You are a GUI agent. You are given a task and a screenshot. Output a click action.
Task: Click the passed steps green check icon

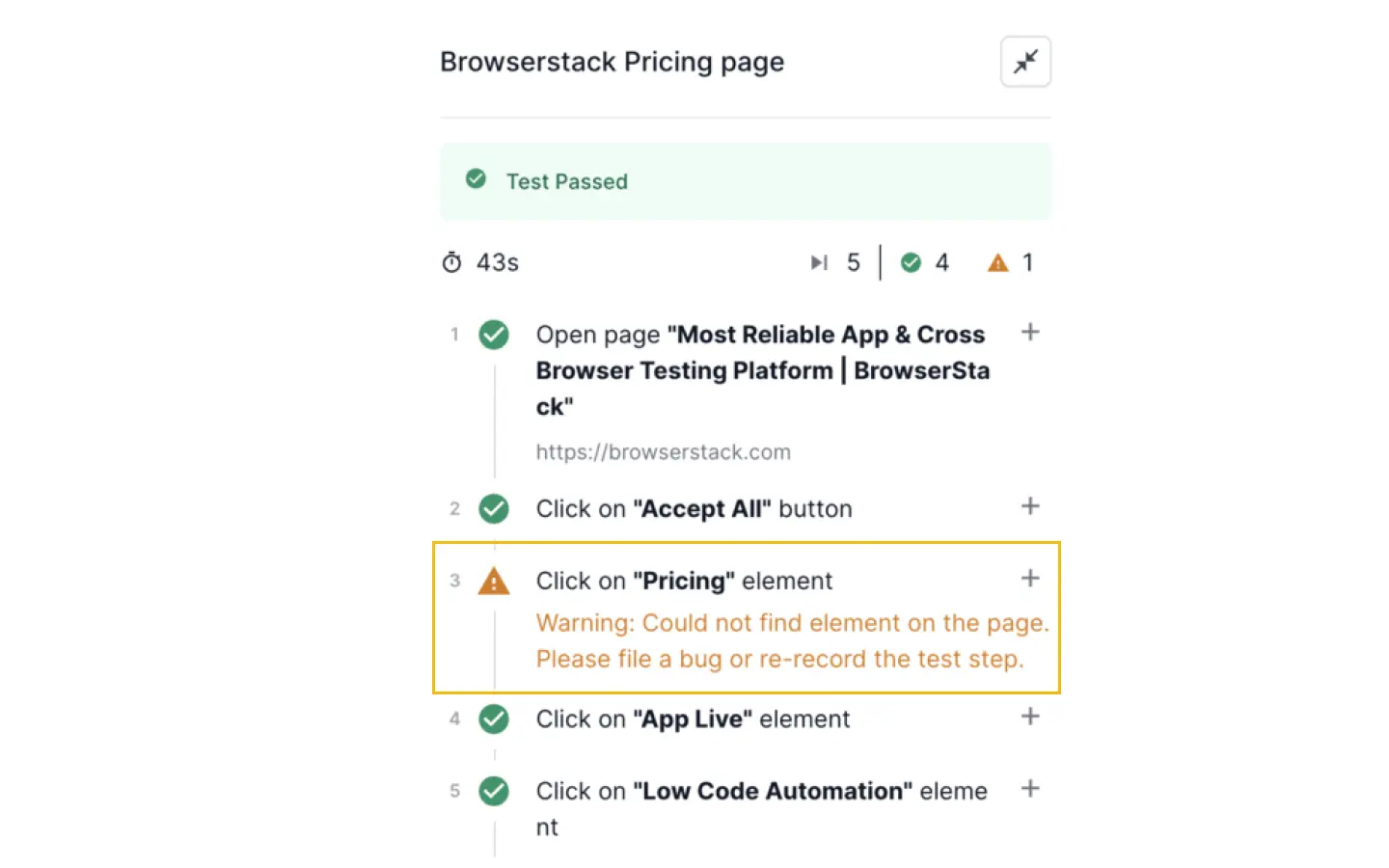[x=911, y=262]
